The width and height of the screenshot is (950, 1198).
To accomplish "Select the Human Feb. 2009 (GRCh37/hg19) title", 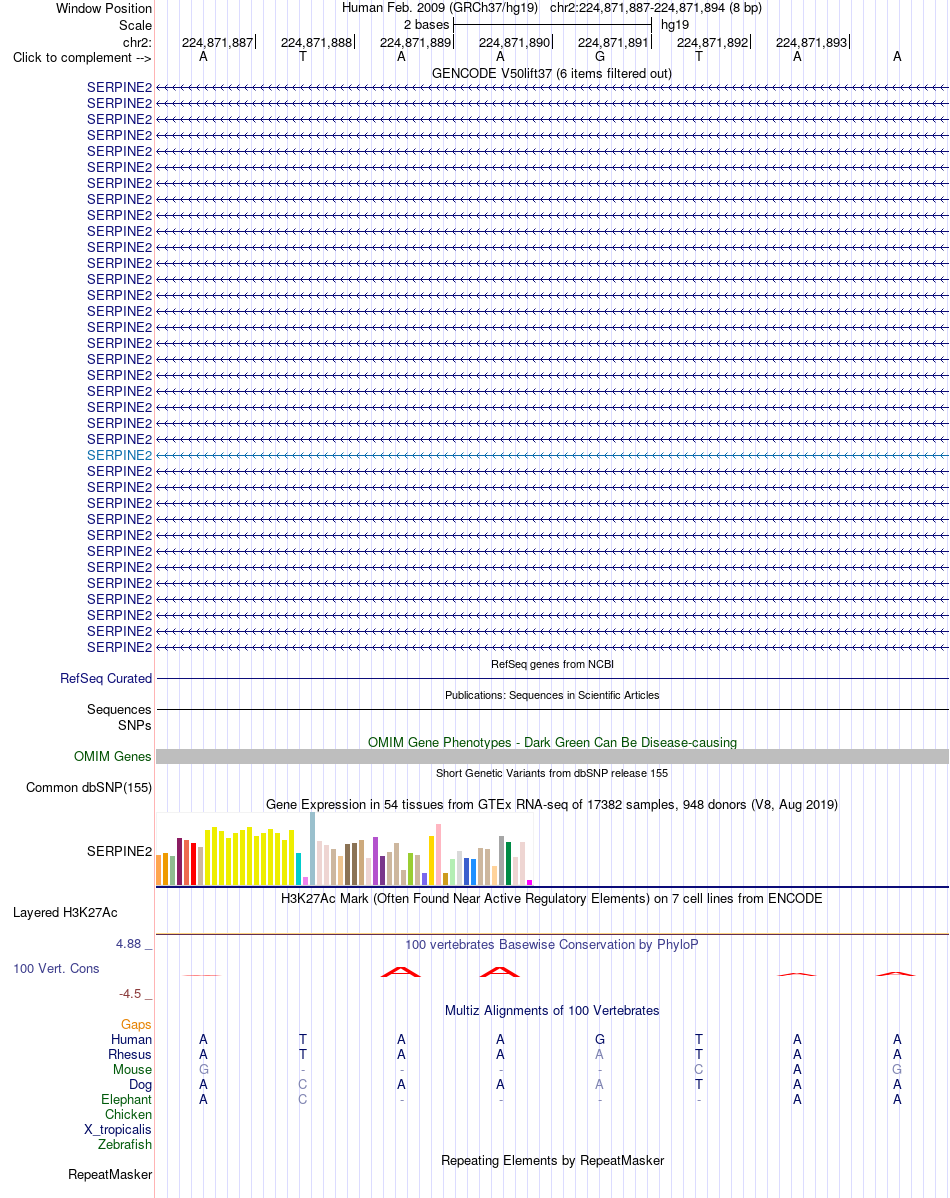I will (439, 8).
